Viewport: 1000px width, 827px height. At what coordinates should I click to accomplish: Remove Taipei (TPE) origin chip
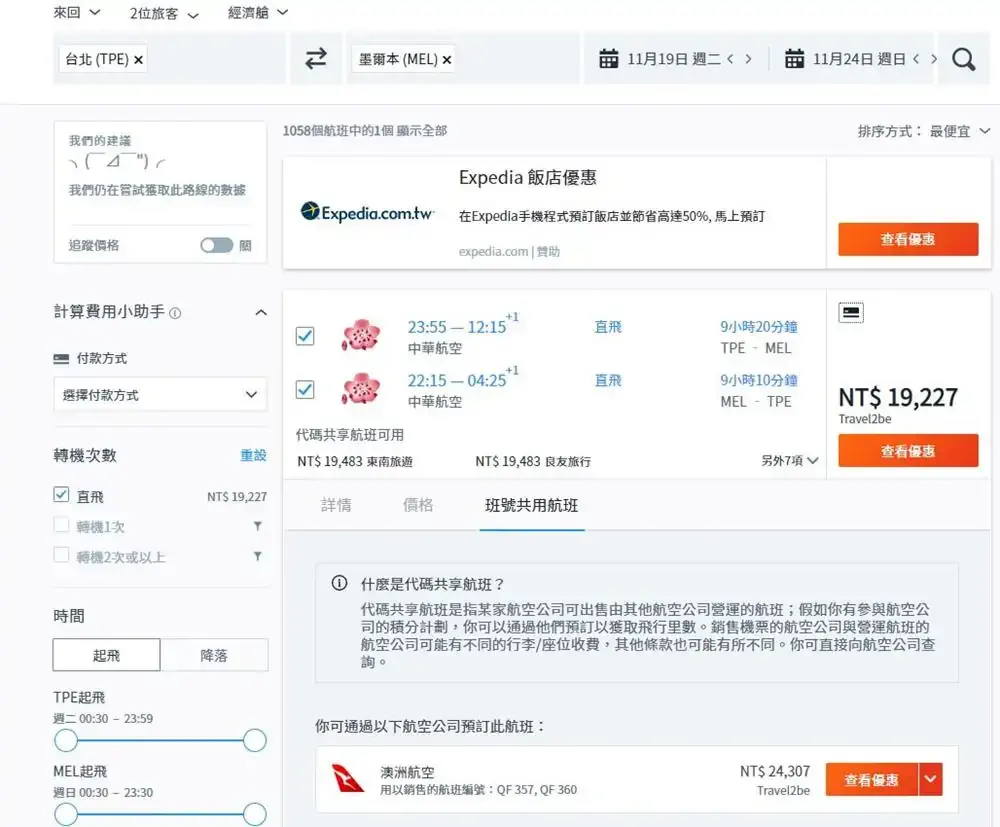[x=138, y=60]
